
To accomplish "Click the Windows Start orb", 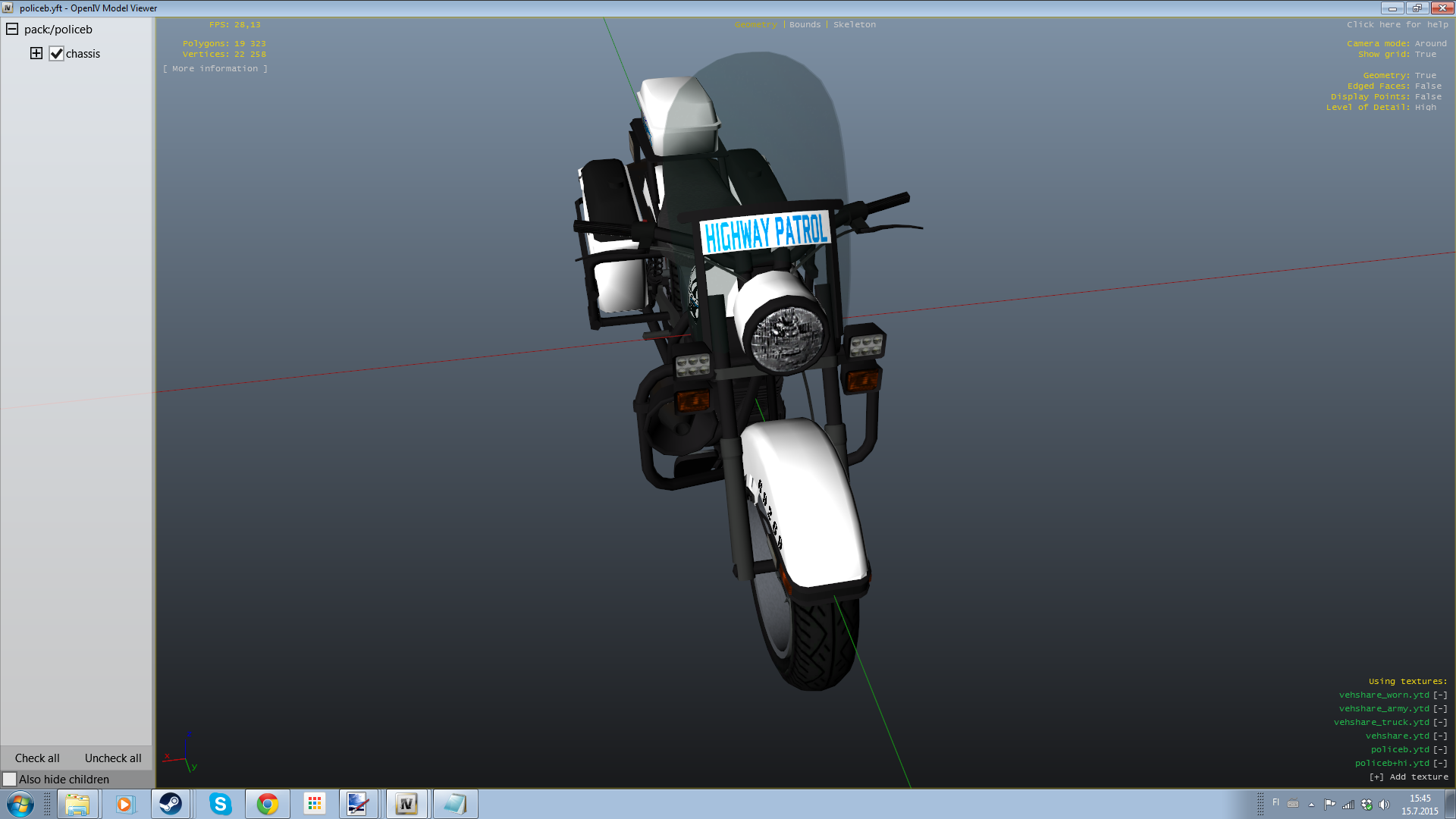I will (x=20, y=804).
